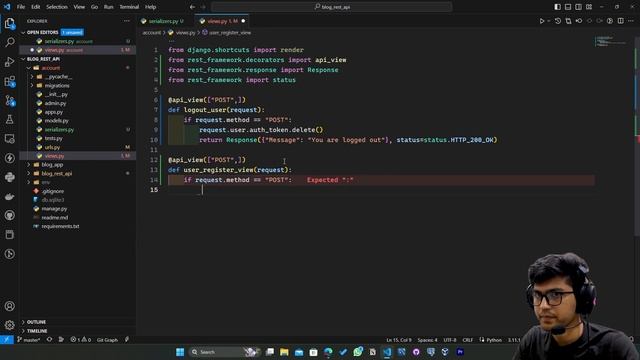Click the command center search box
This screenshot has width=640, height=360.
[x=331, y=7]
